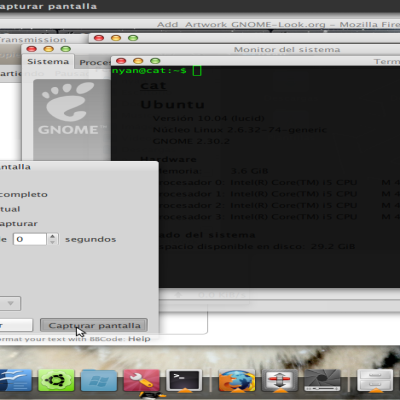
Task: Maximize the Firefox window with its green button
Action: point(133,38)
